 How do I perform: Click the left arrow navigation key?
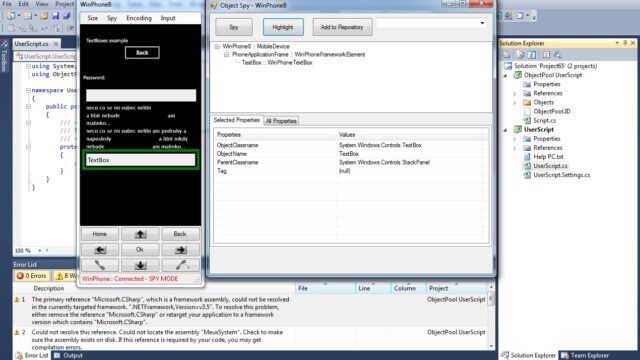[100, 250]
